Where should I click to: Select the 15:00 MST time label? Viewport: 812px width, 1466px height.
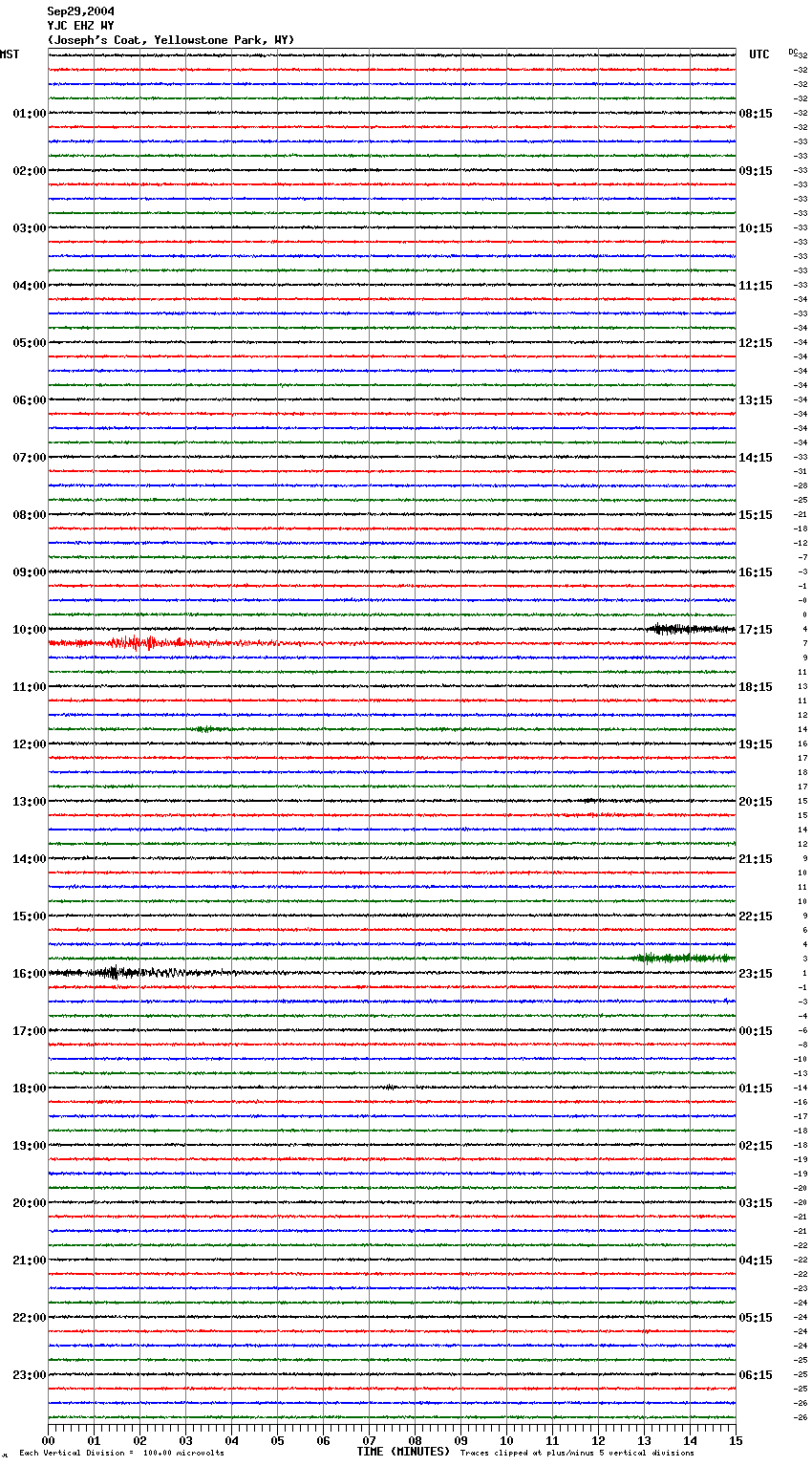click(x=30, y=916)
